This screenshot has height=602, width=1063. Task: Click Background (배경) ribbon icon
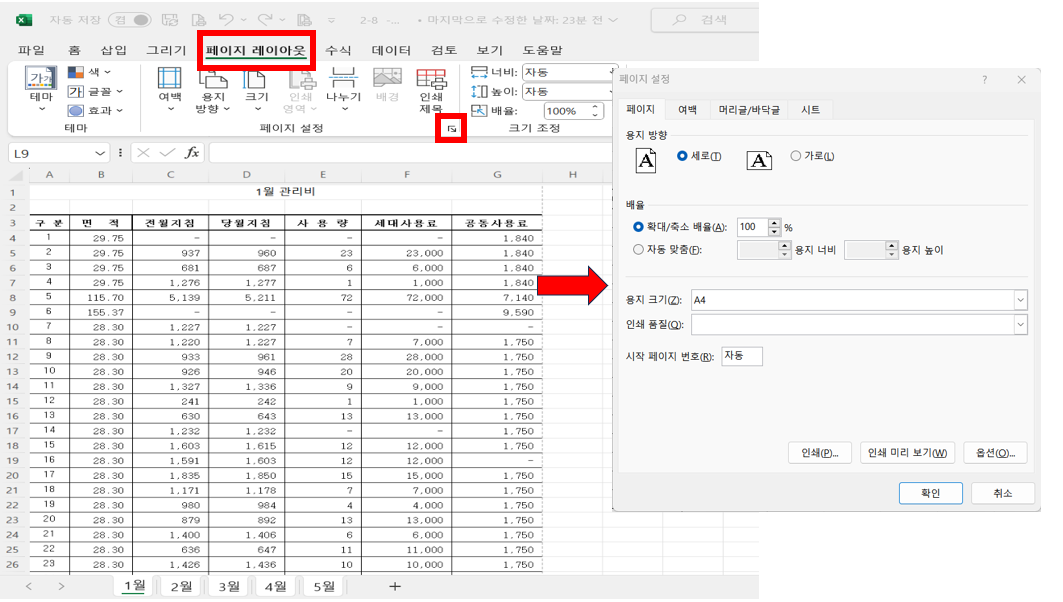[x=387, y=79]
